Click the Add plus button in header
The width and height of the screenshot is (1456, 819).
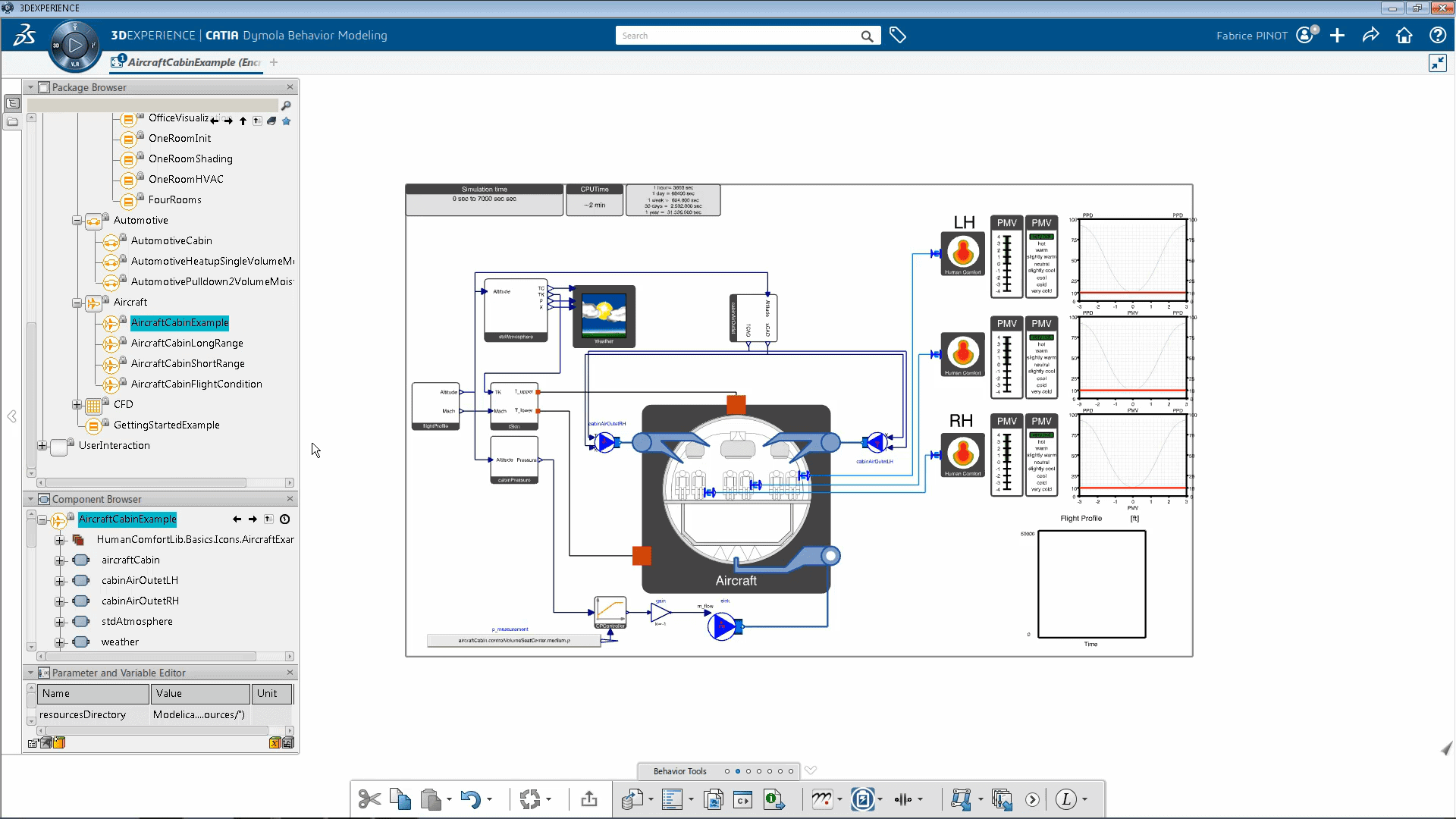click(1337, 36)
